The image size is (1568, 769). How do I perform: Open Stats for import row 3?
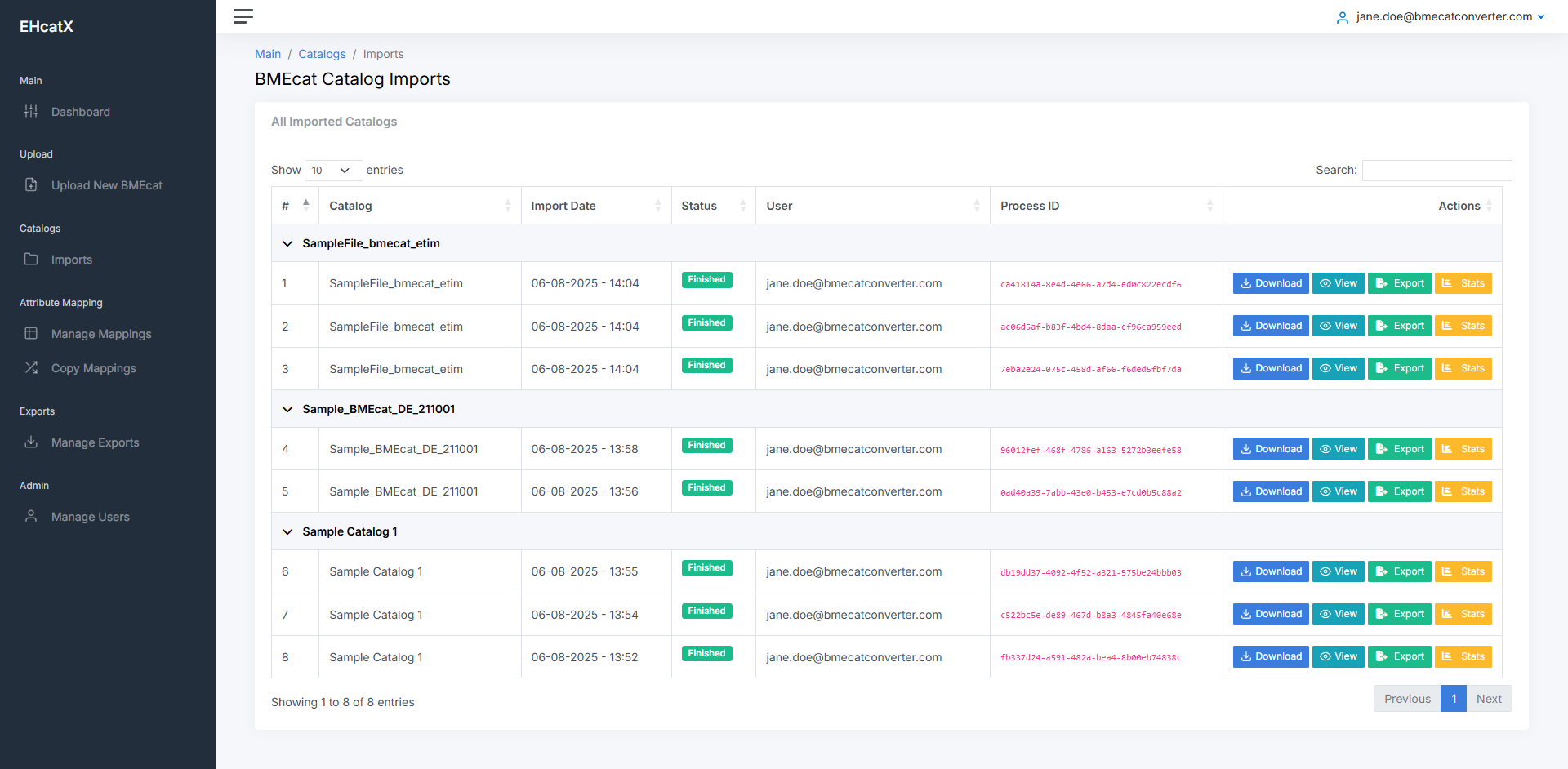[1463, 368]
